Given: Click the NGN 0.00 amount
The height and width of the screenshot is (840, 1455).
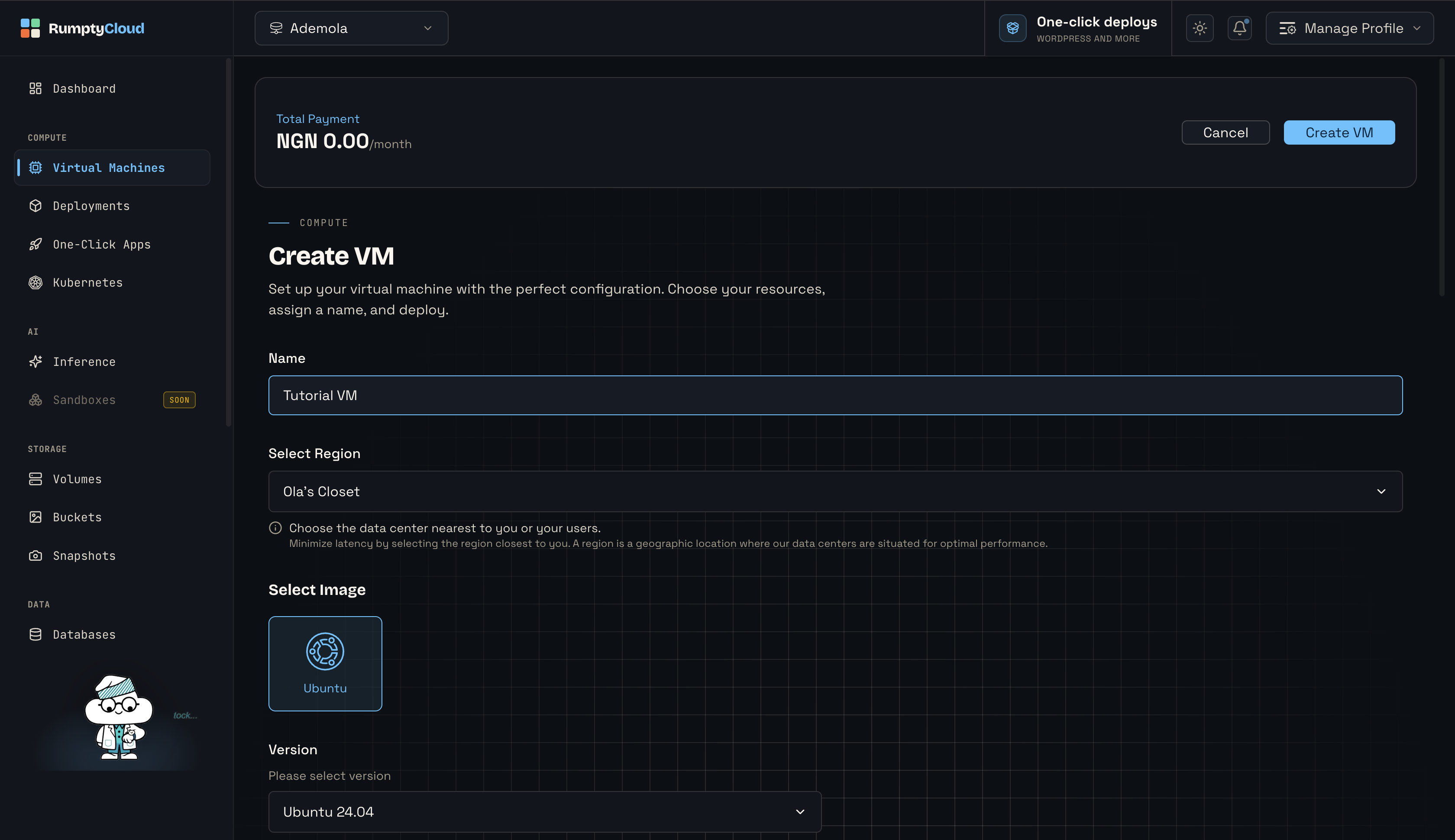Looking at the screenshot, I should pos(323,141).
